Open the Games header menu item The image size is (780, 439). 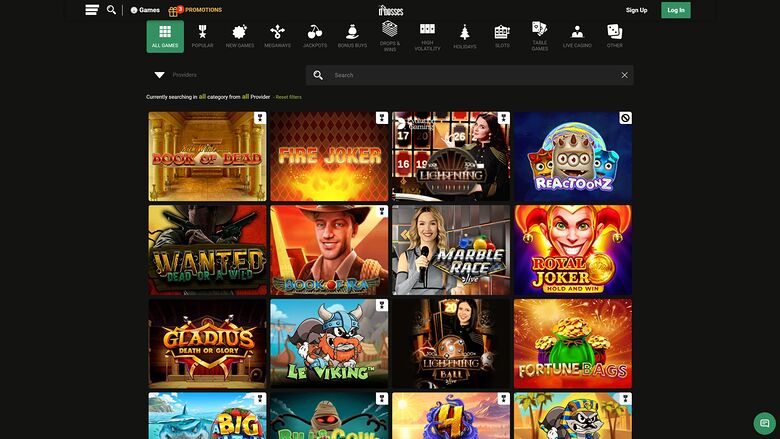(x=145, y=10)
